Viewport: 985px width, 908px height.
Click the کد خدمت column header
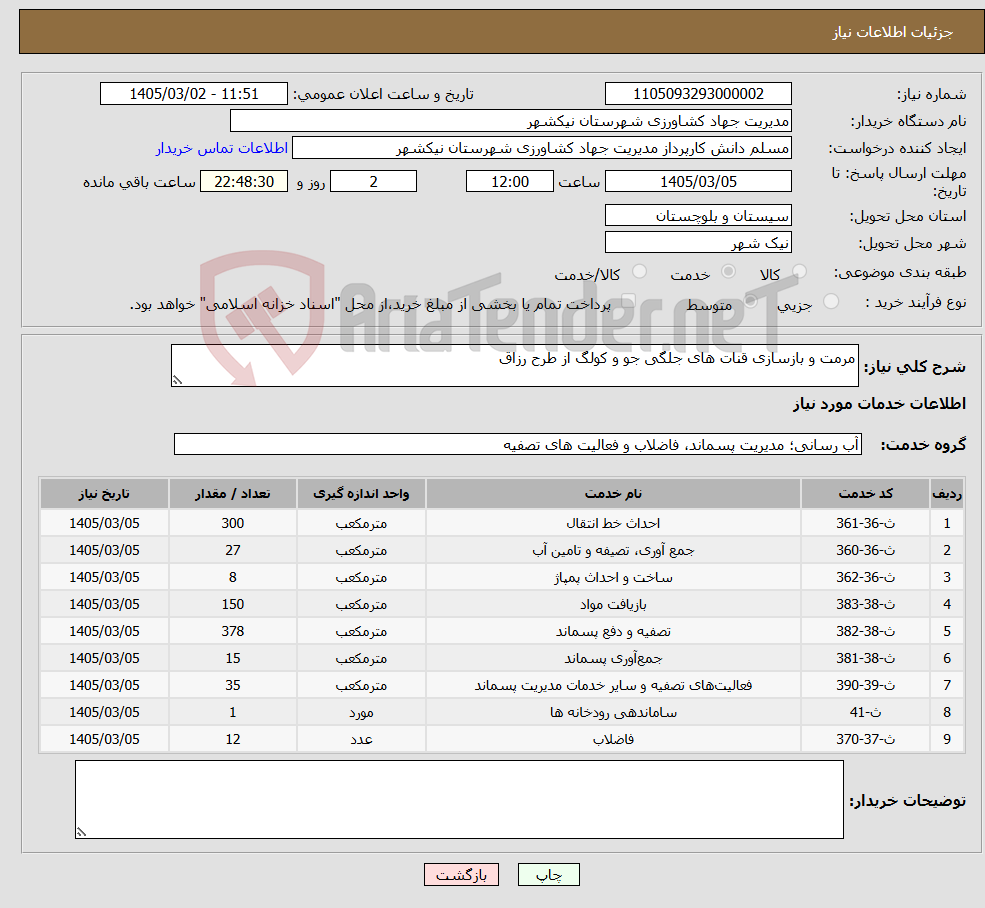tap(865, 494)
